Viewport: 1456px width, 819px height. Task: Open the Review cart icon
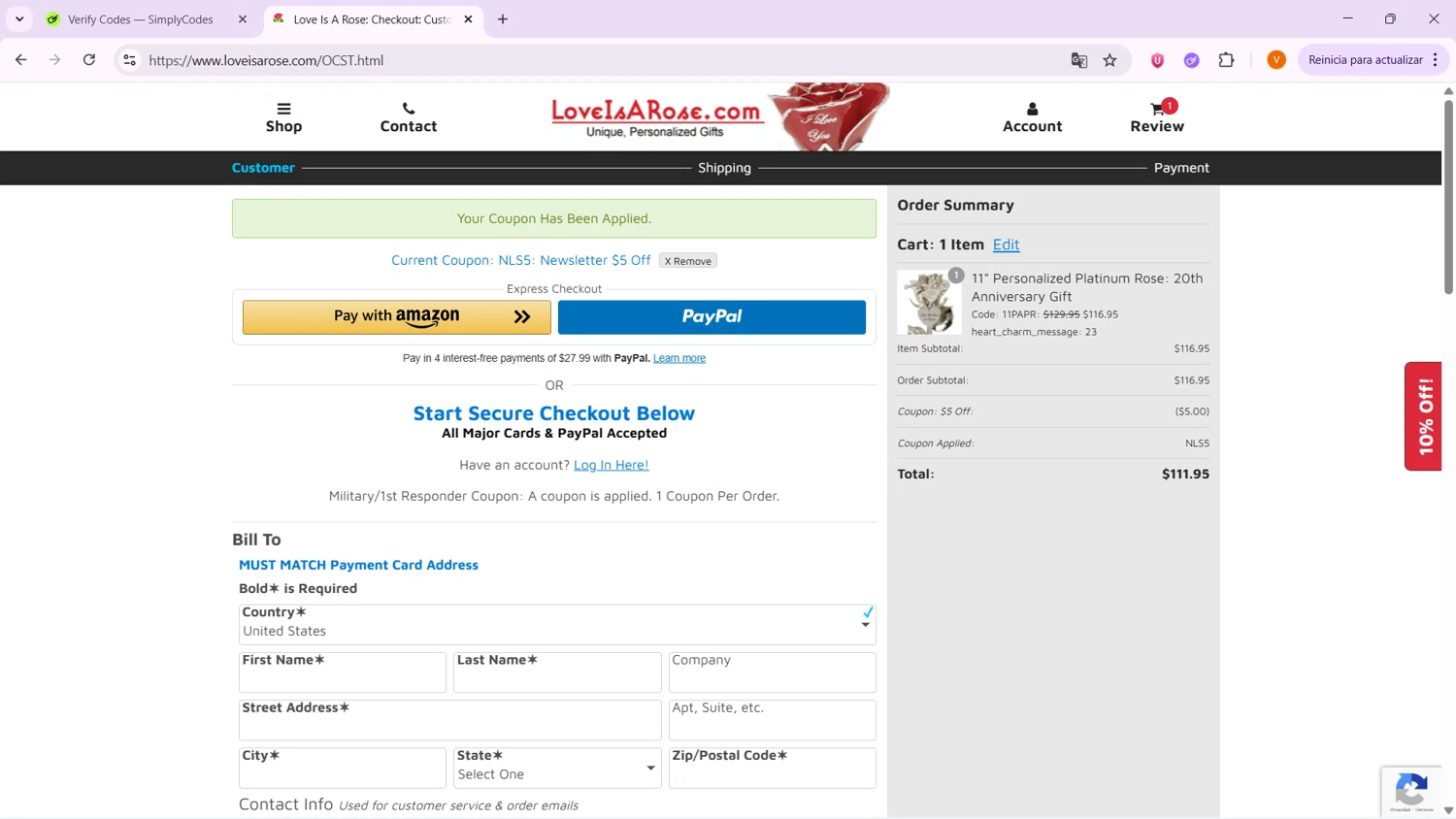(x=1157, y=117)
